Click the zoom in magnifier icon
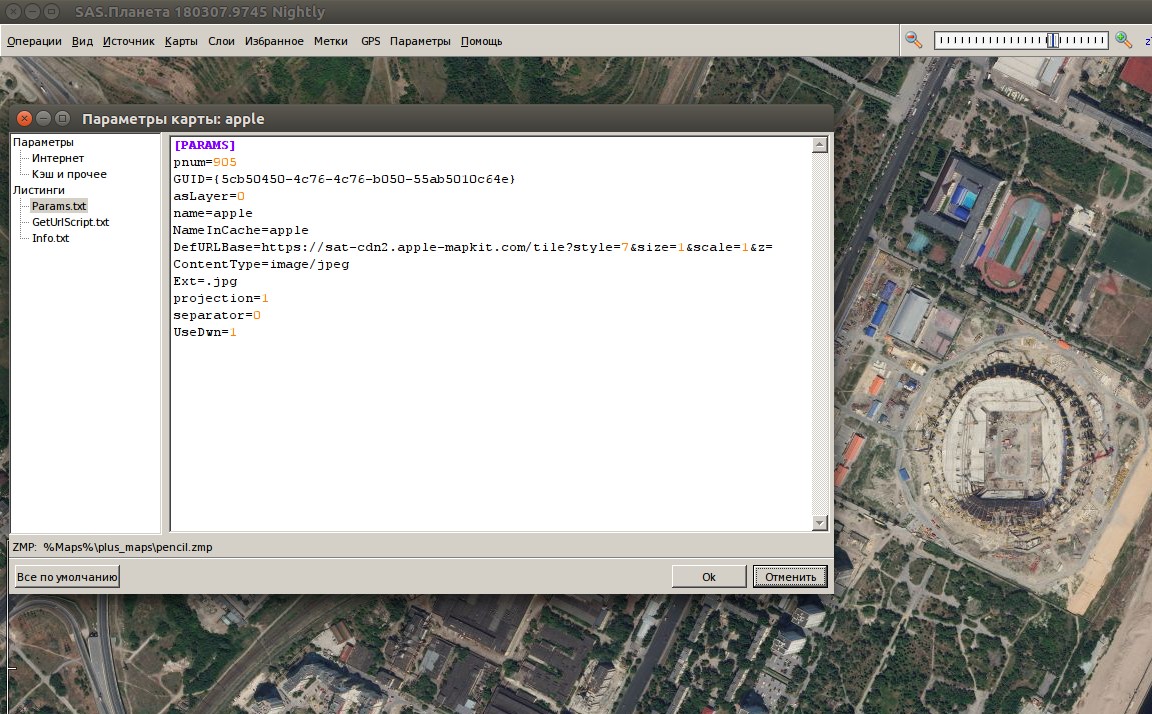 click(1124, 40)
